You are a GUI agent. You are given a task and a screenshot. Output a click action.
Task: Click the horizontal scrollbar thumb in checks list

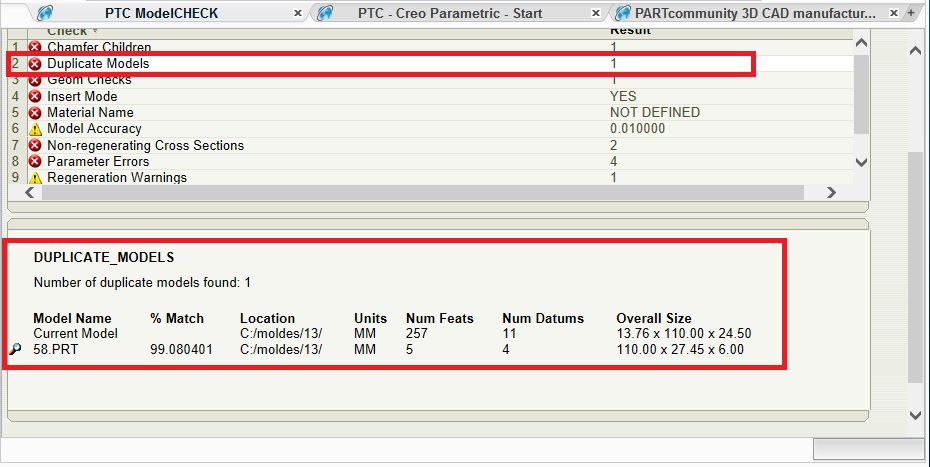[x=423, y=192]
